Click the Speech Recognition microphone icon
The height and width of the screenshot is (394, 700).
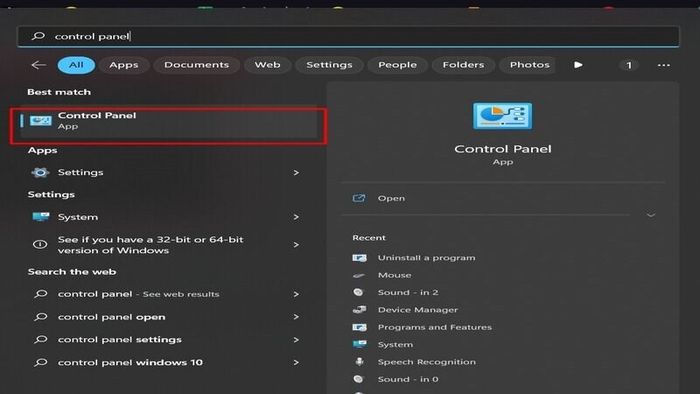pos(359,362)
